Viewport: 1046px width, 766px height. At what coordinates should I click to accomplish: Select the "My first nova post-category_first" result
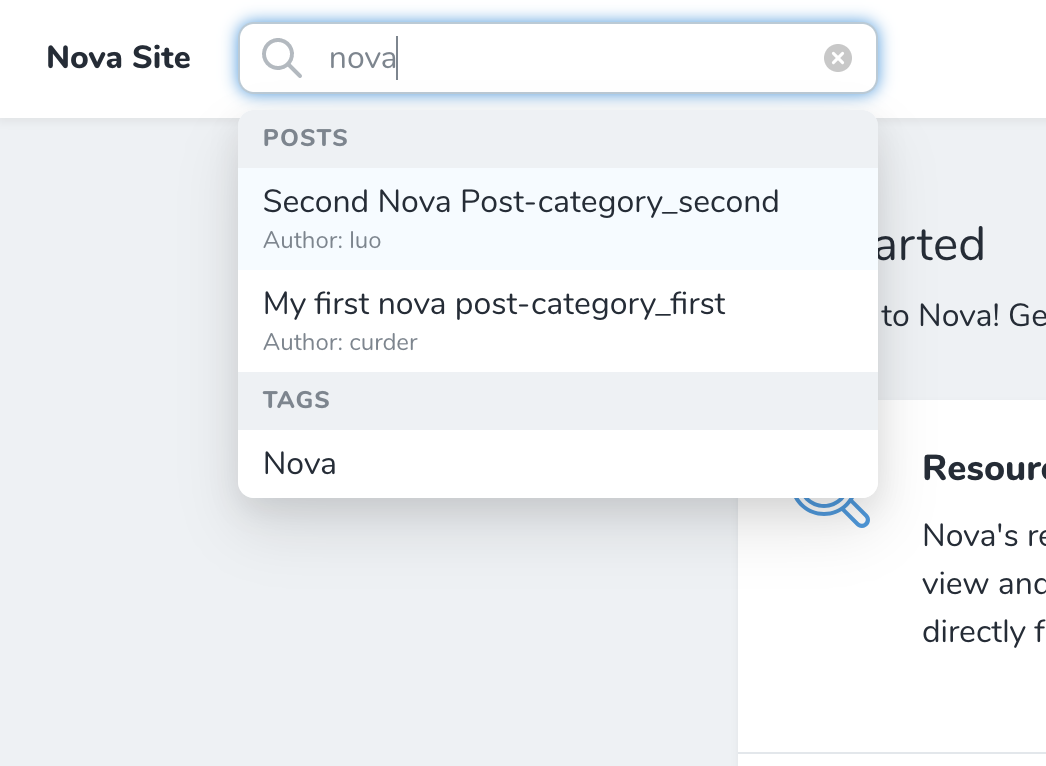494,303
